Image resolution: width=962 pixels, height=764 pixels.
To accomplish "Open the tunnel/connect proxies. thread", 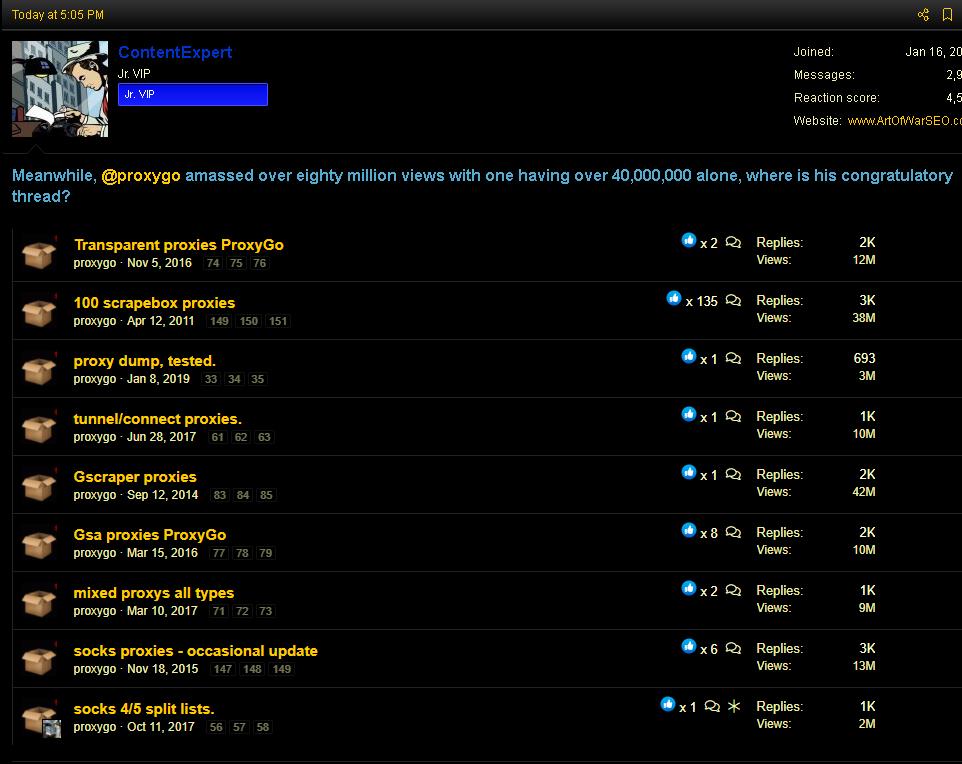I will (158, 419).
